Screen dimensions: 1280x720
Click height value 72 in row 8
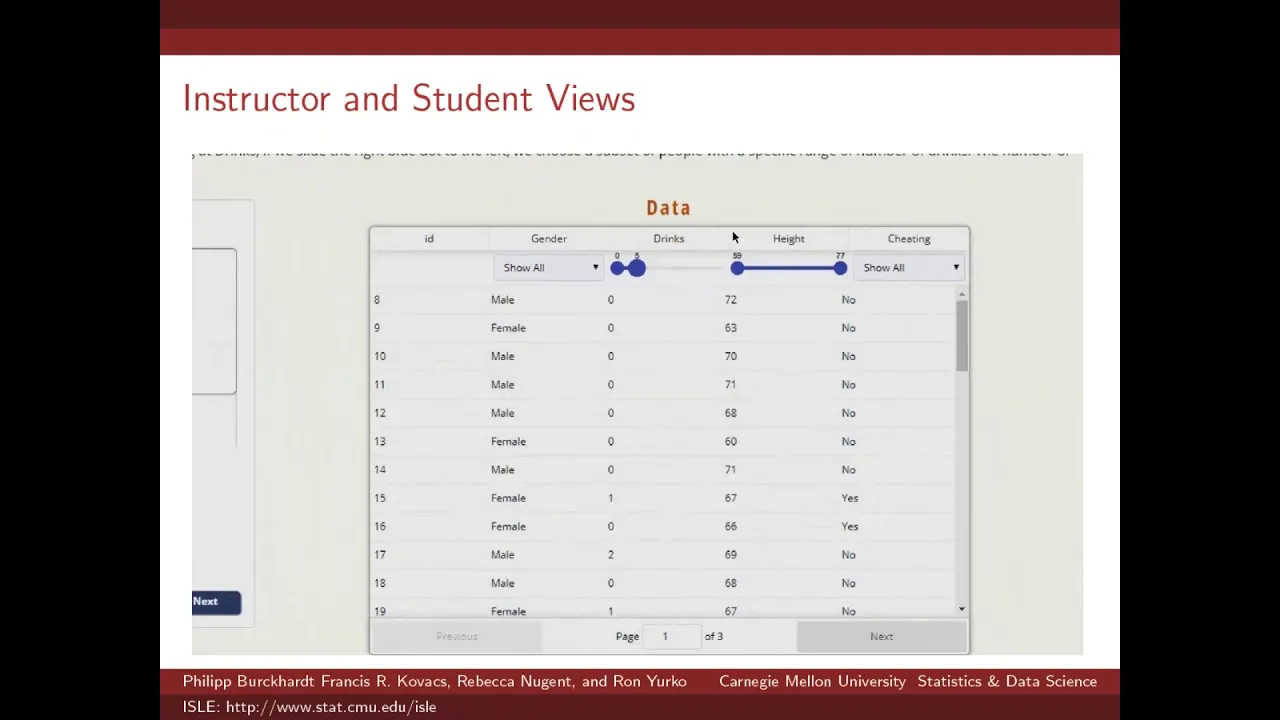point(731,300)
